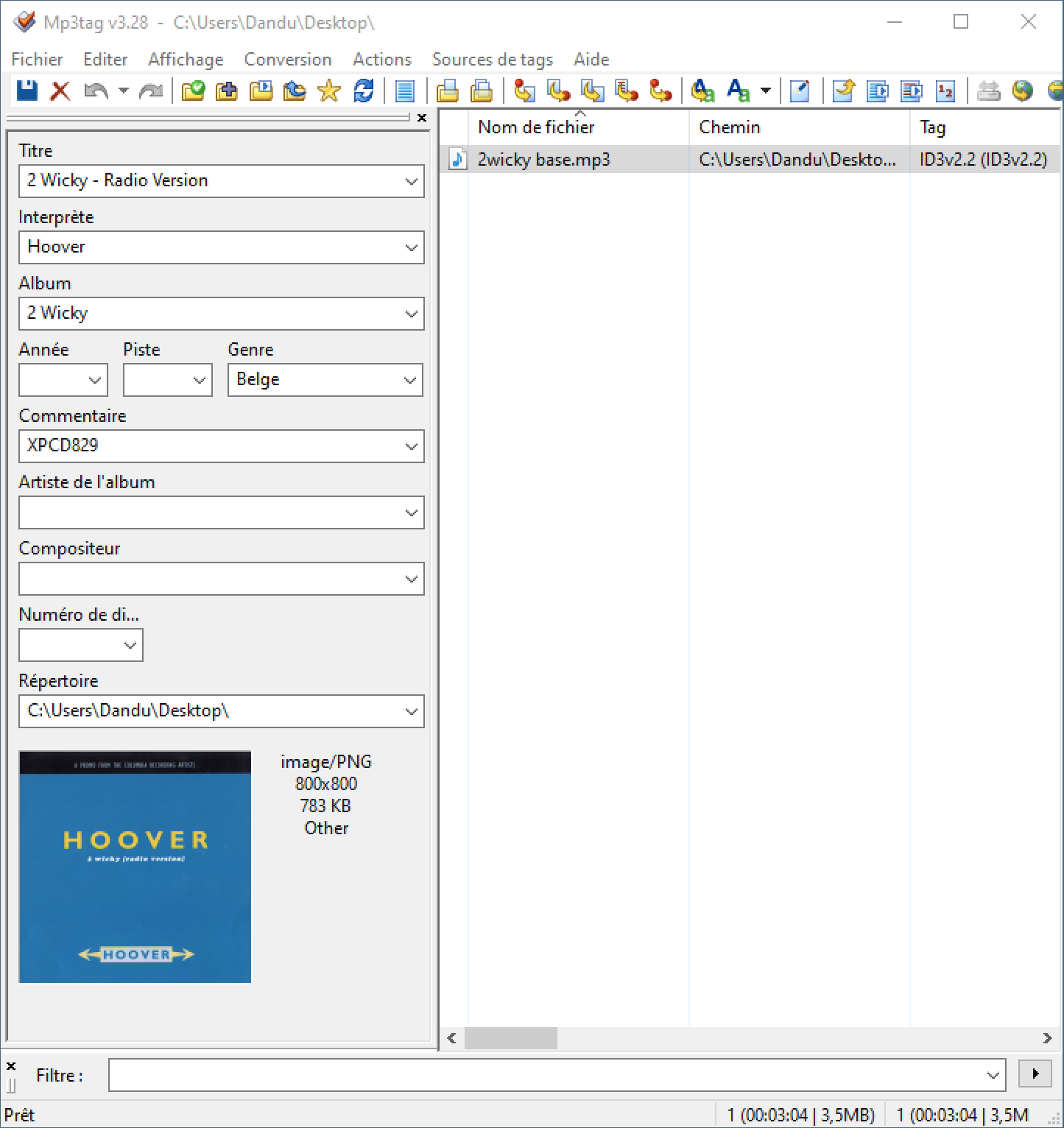Sort by Tag column header
The height and width of the screenshot is (1128, 1064).
coord(987,127)
